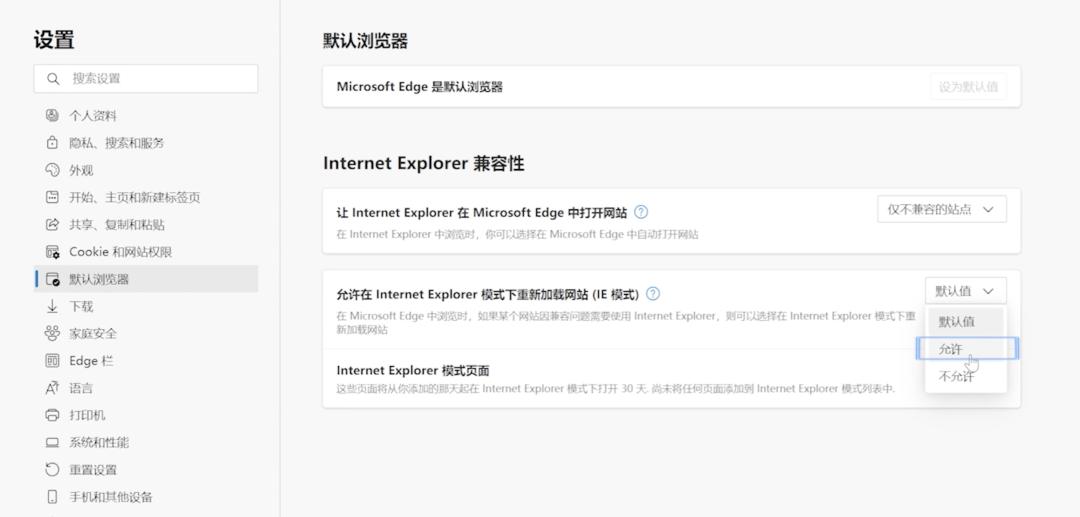Click the 手机和其他设备 phone icon
1080x517 pixels.
(x=52, y=497)
